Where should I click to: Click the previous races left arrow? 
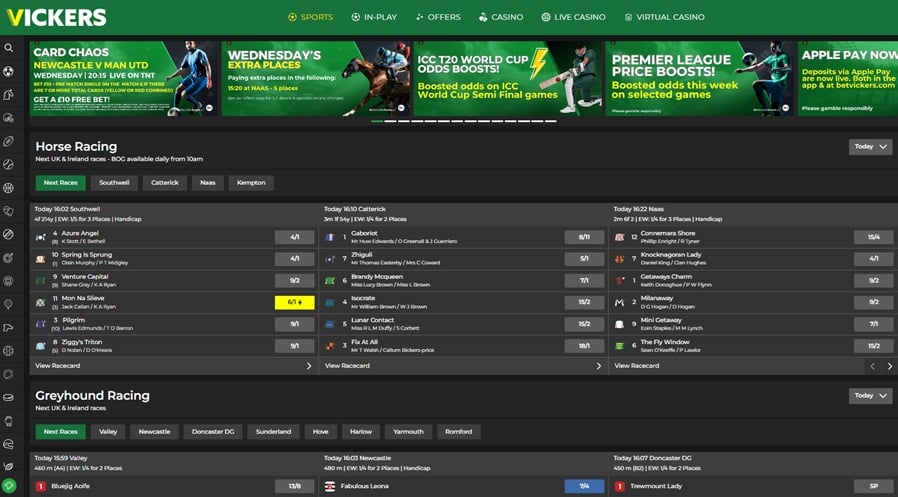pyautogui.click(x=872, y=366)
